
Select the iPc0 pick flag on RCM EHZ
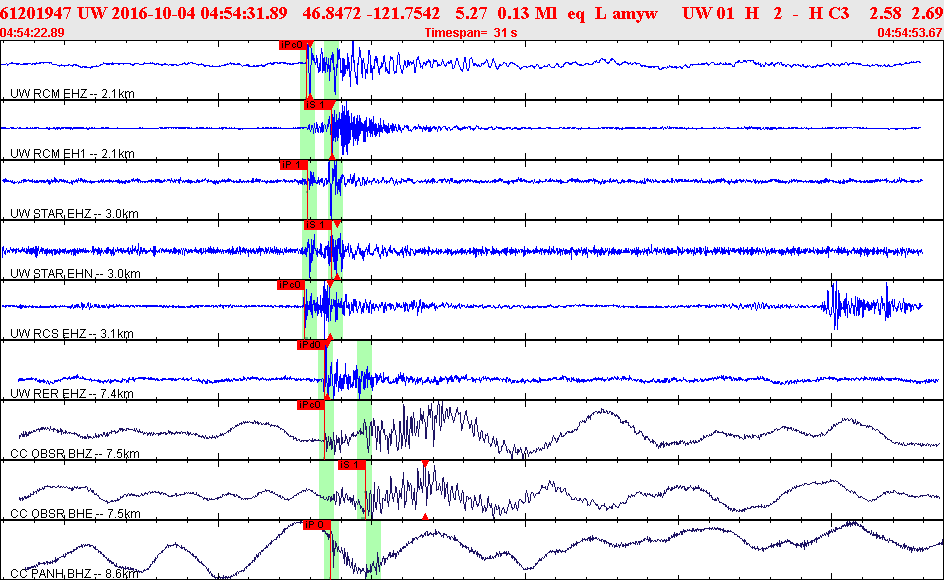293,45
